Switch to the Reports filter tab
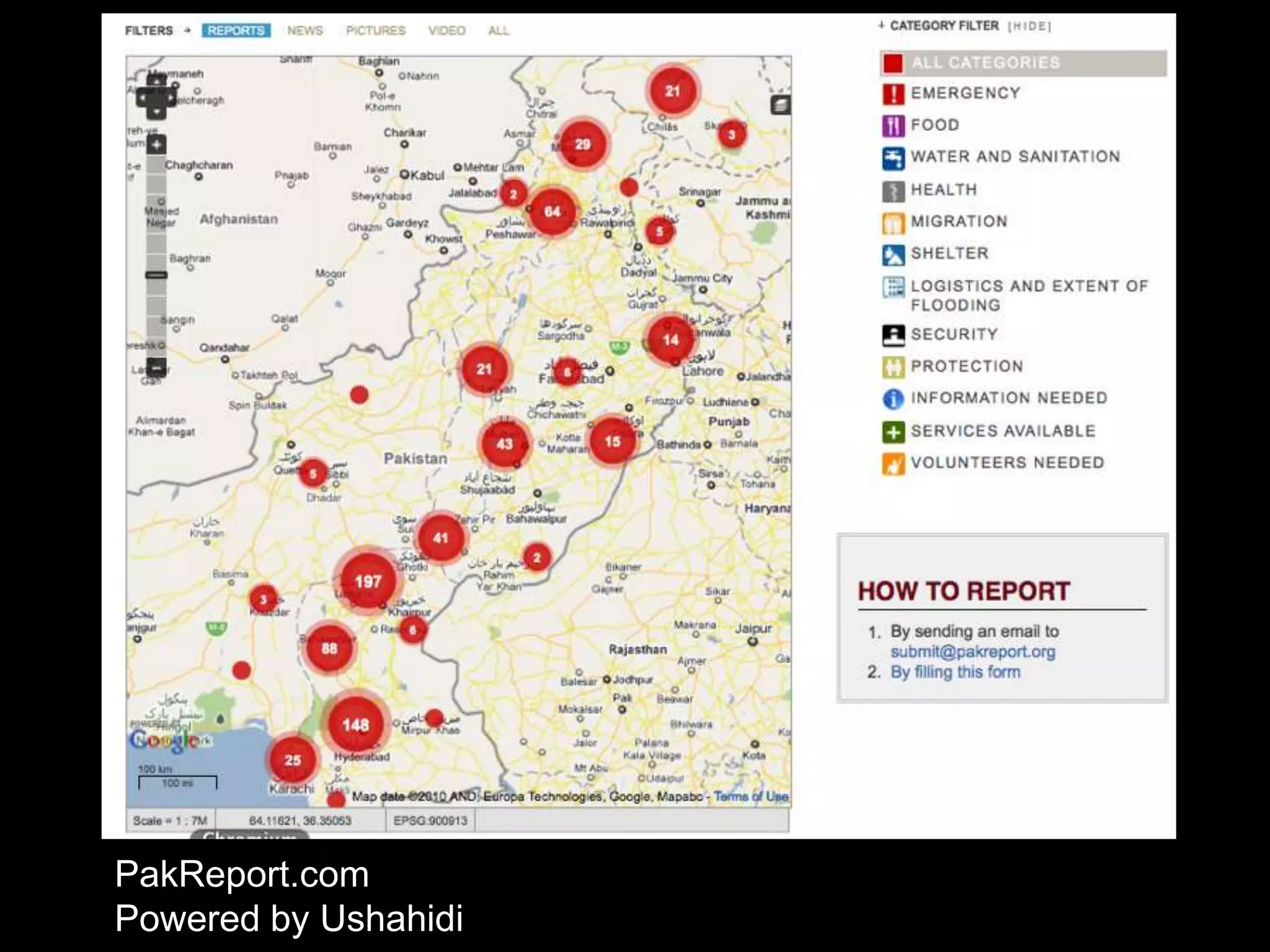Viewport: 1270px width, 952px height. tap(236, 30)
